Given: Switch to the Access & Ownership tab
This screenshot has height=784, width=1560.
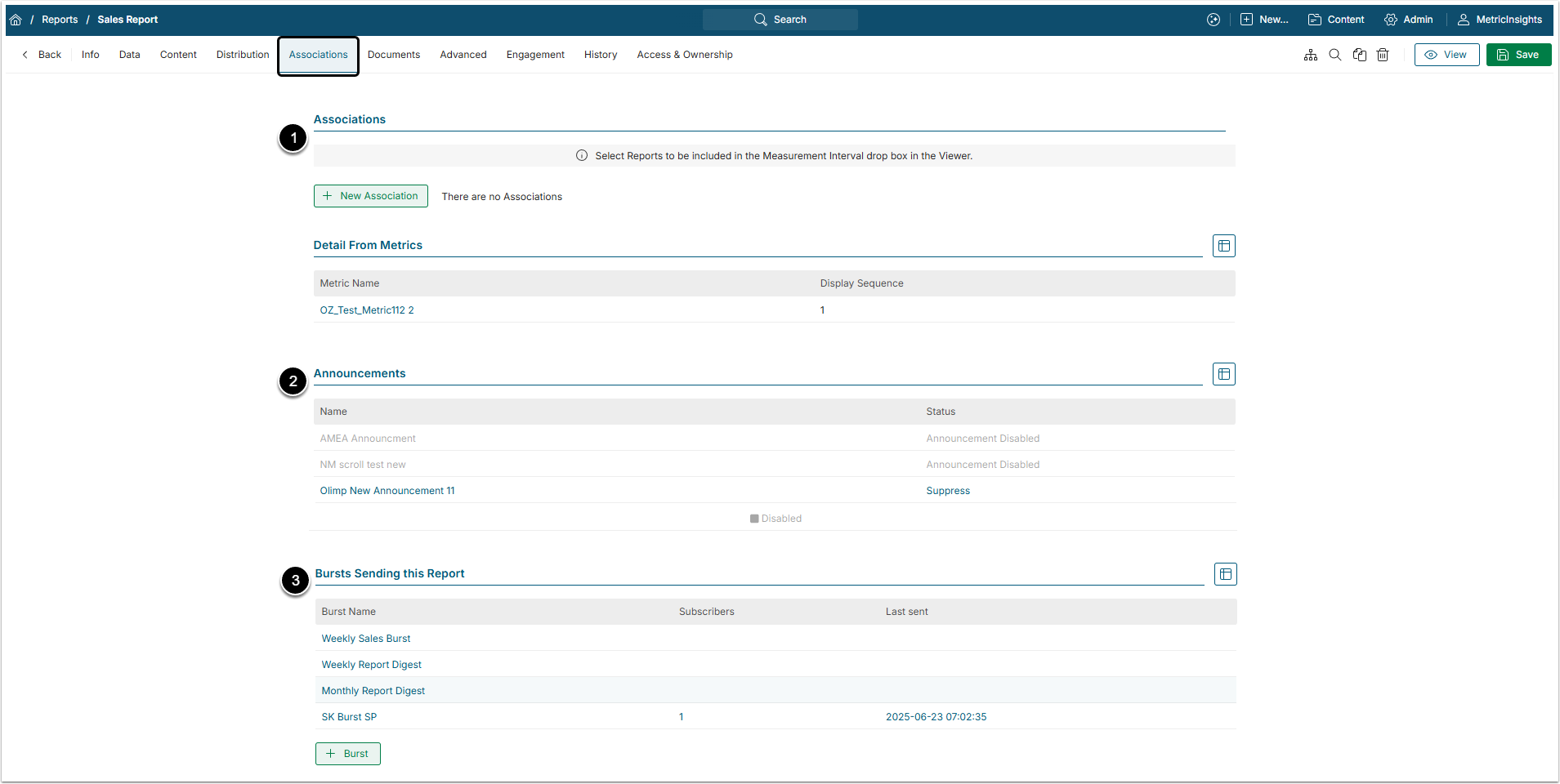Looking at the screenshot, I should click(684, 55).
